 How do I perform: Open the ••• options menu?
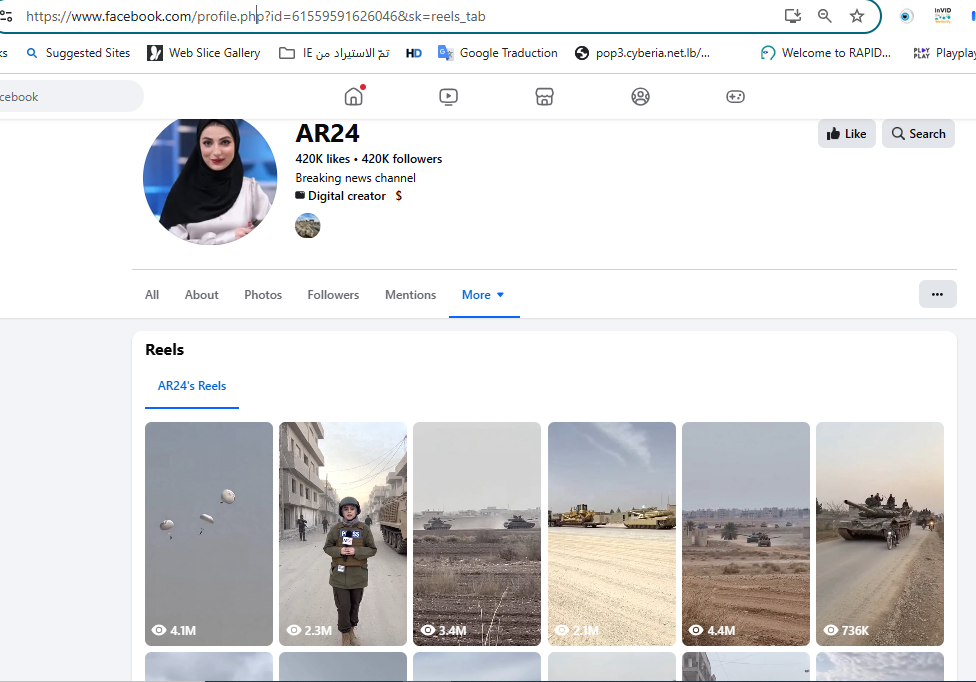click(937, 294)
